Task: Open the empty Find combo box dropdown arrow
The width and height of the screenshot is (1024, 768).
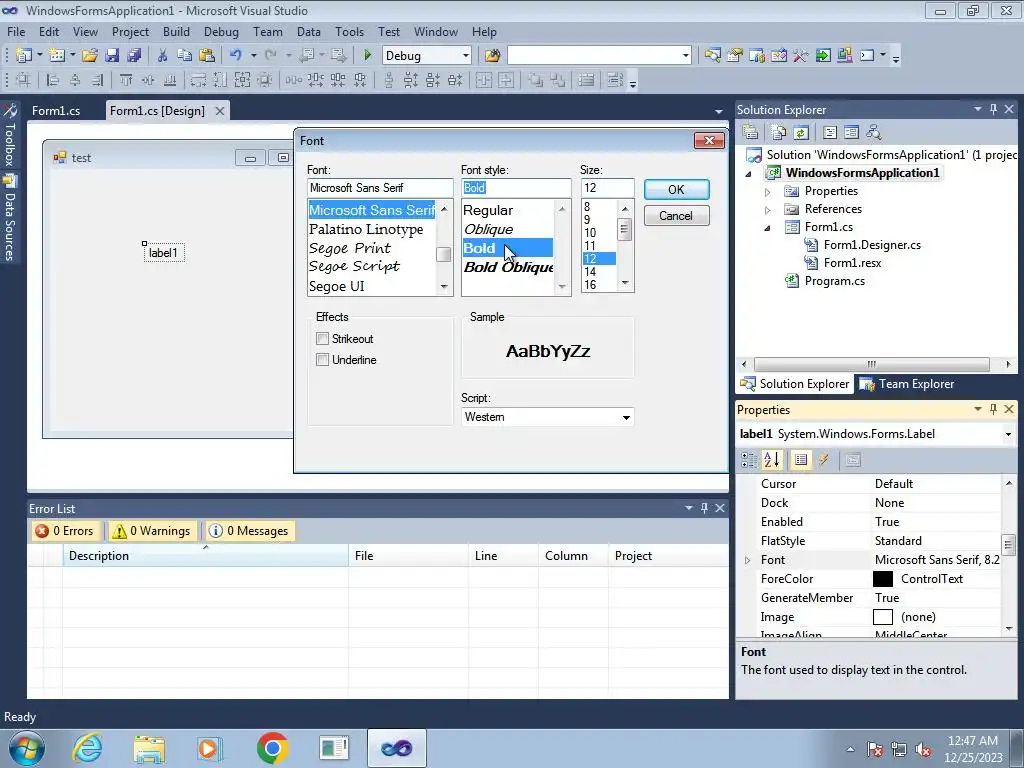Action: point(685,56)
